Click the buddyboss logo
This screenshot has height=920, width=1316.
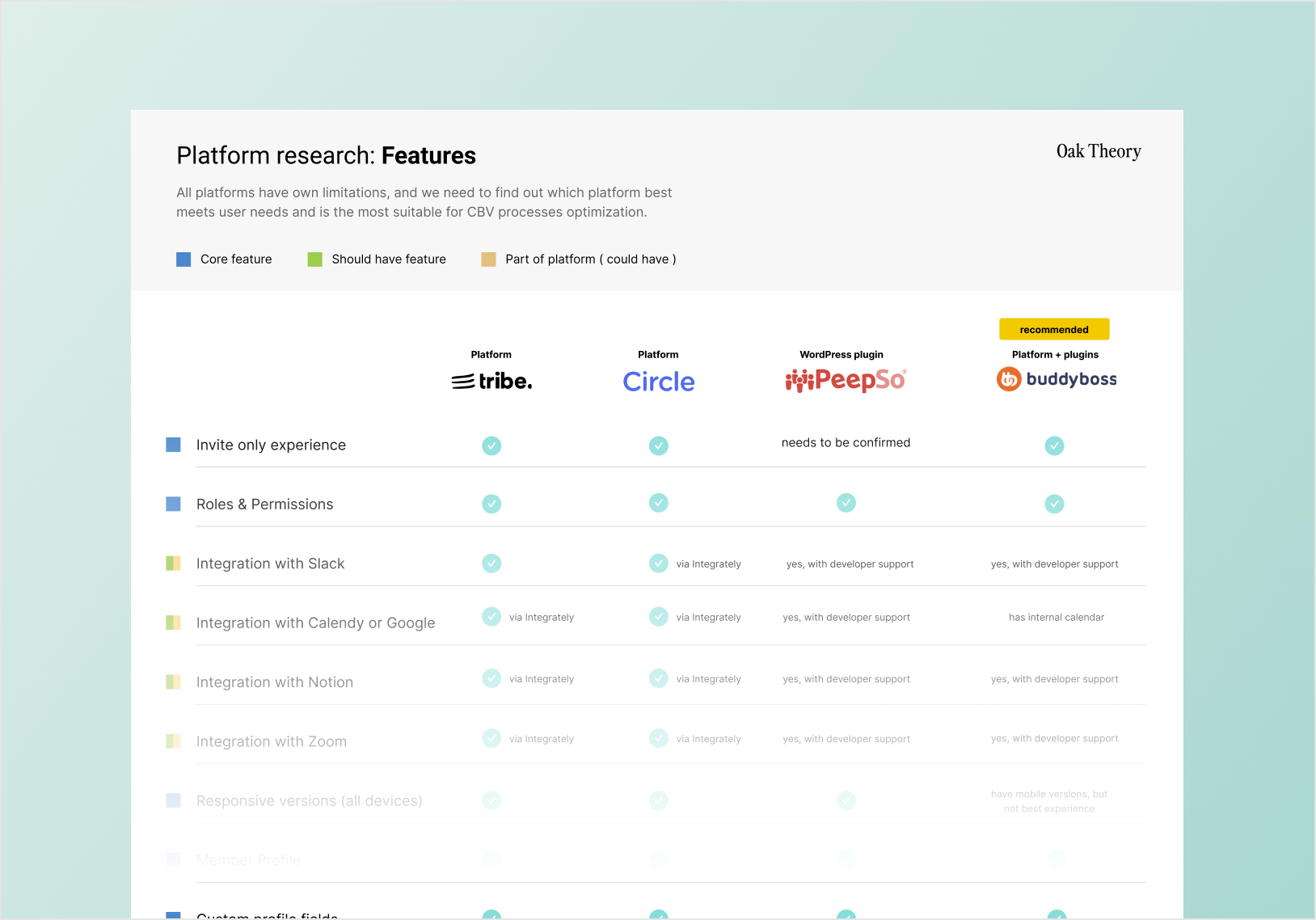click(x=1057, y=378)
